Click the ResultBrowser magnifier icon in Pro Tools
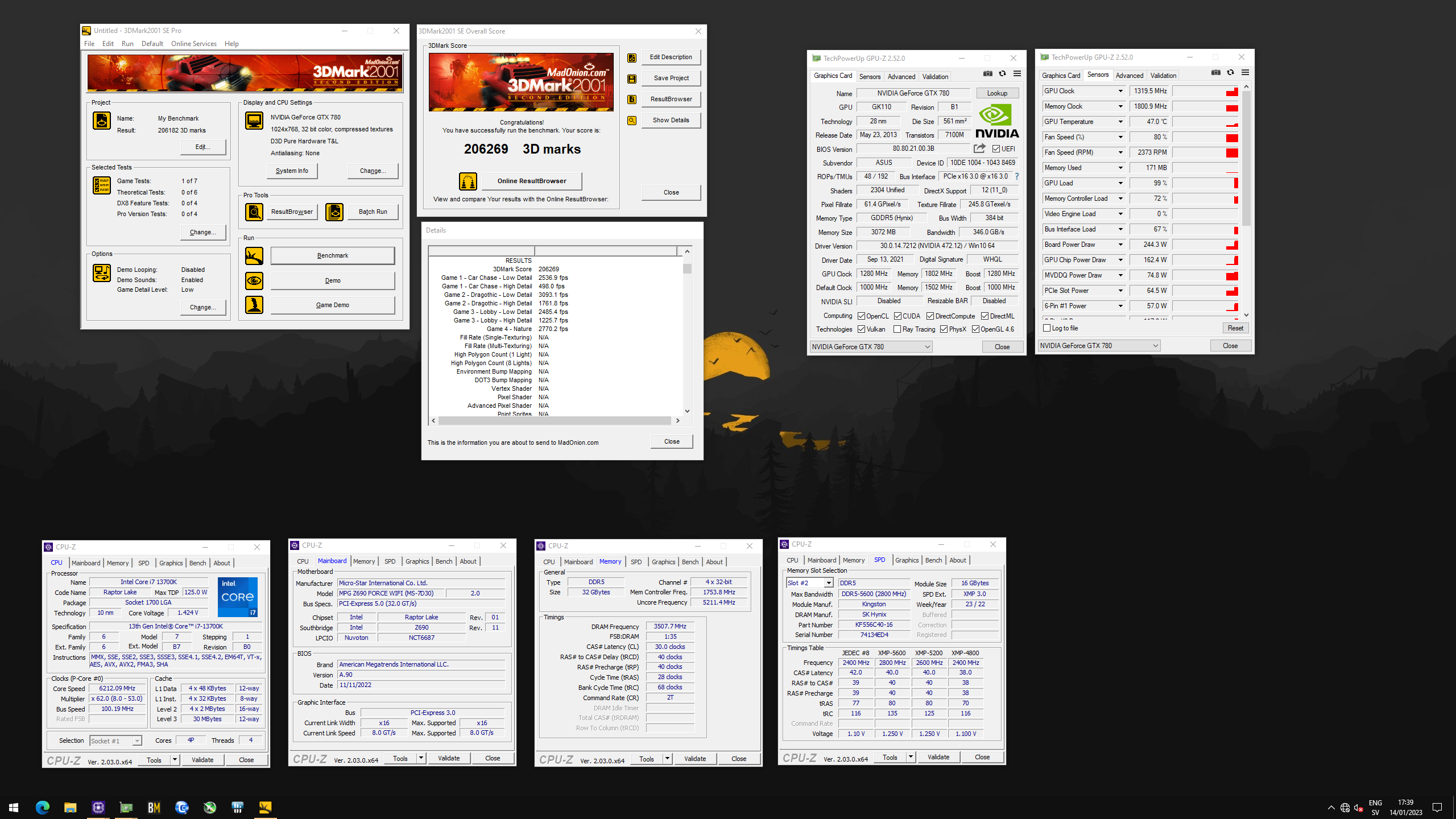 [254, 212]
